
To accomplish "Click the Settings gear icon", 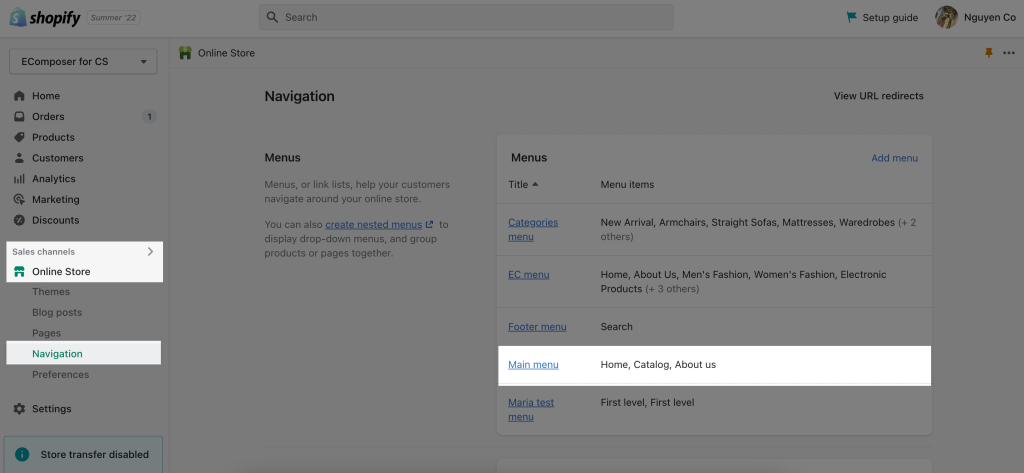I will click(x=20, y=409).
